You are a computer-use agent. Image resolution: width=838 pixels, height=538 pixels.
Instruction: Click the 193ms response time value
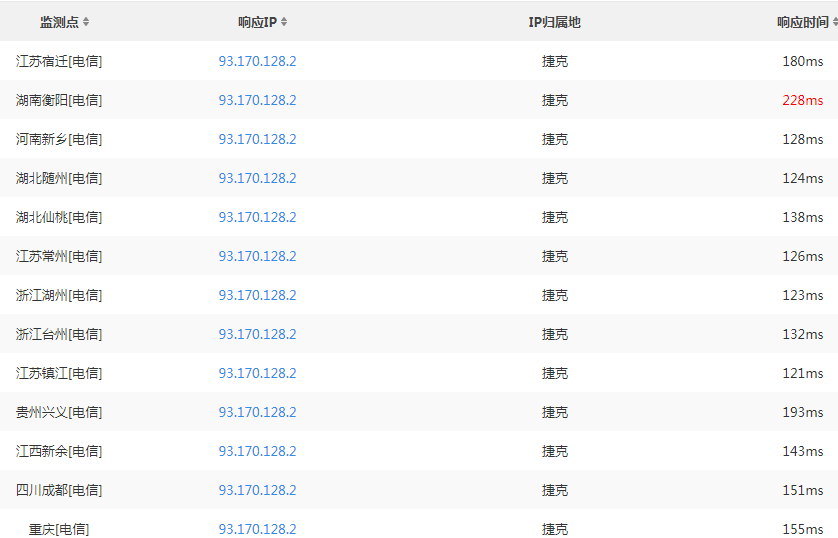coord(803,412)
